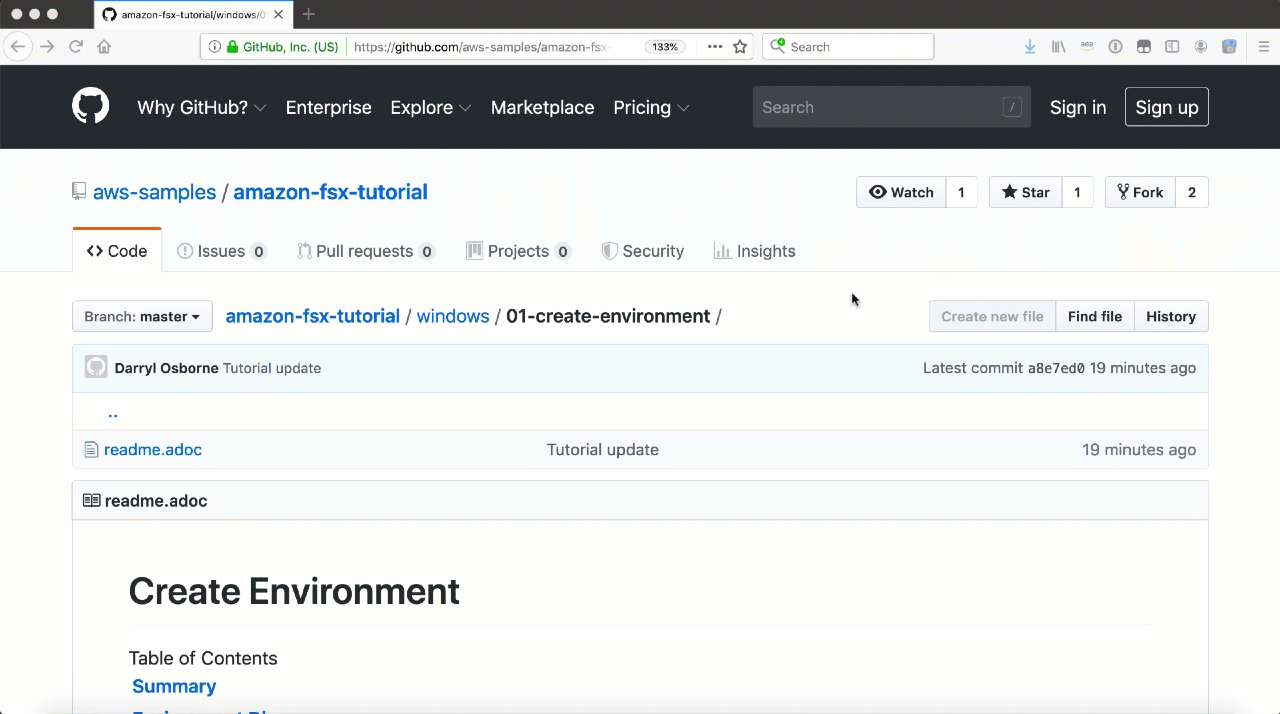
Task: Click the Firefox toolbar Search box
Action: tap(848, 47)
